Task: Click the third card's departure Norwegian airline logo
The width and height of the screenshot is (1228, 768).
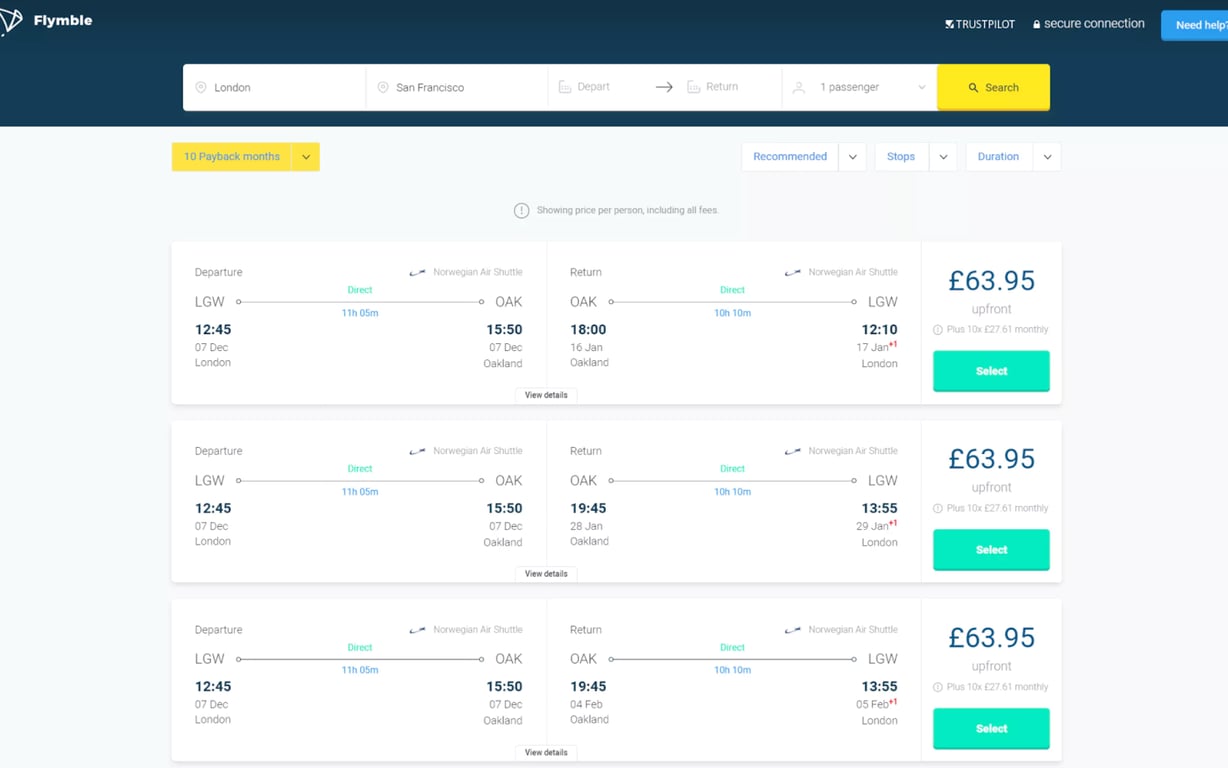Action: coord(417,630)
